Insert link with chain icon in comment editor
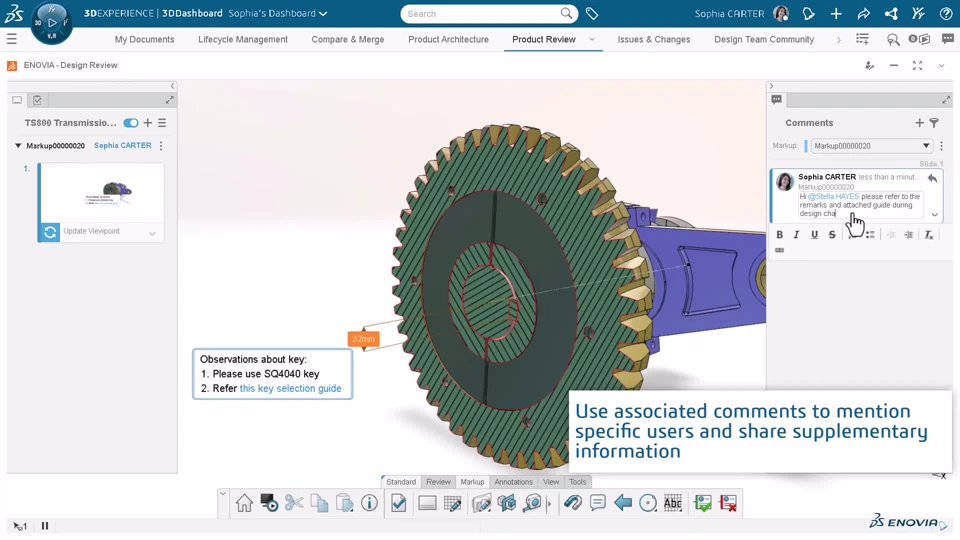960x540 pixels. [779, 250]
